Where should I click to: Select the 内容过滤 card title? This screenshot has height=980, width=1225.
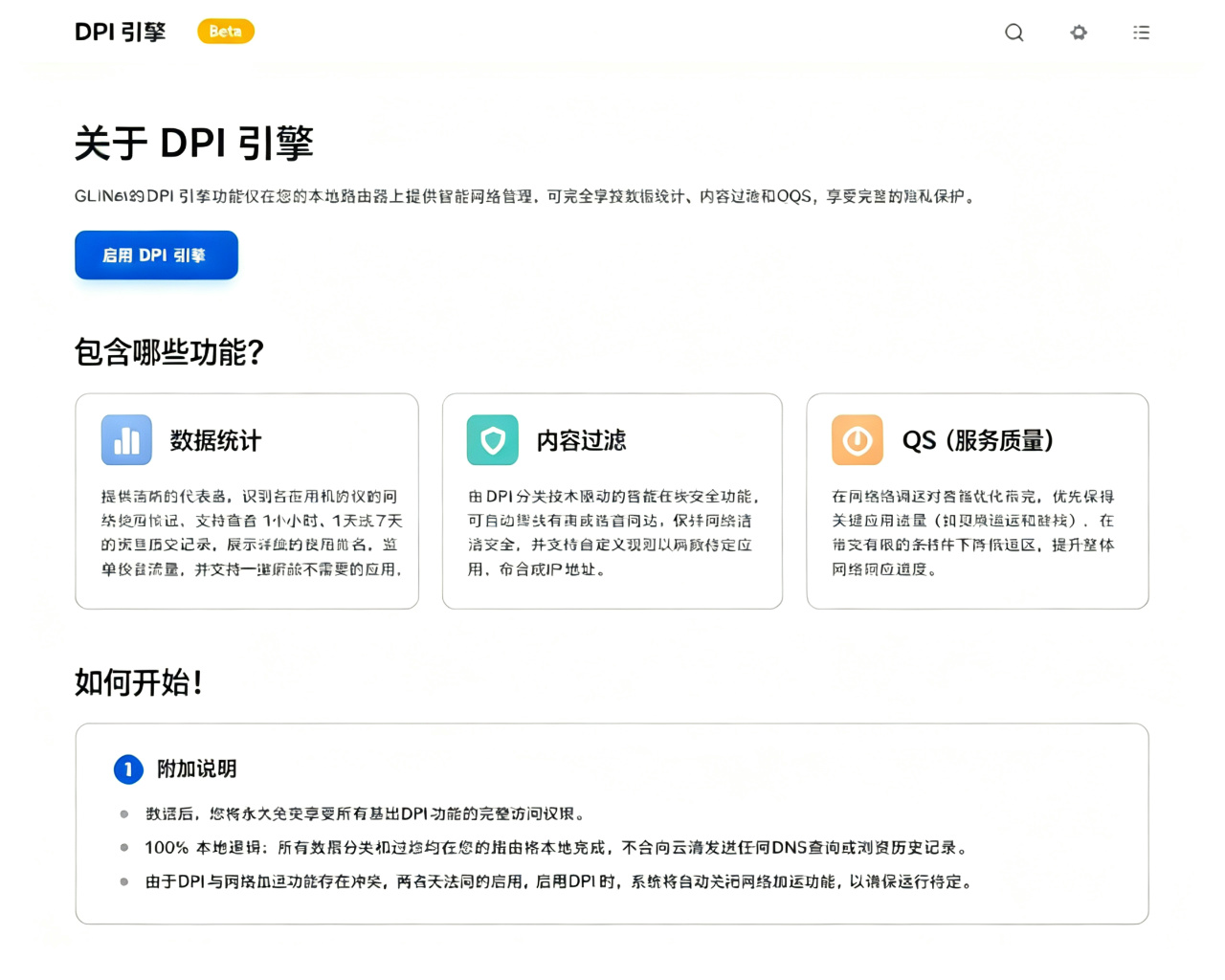click(581, 440)
